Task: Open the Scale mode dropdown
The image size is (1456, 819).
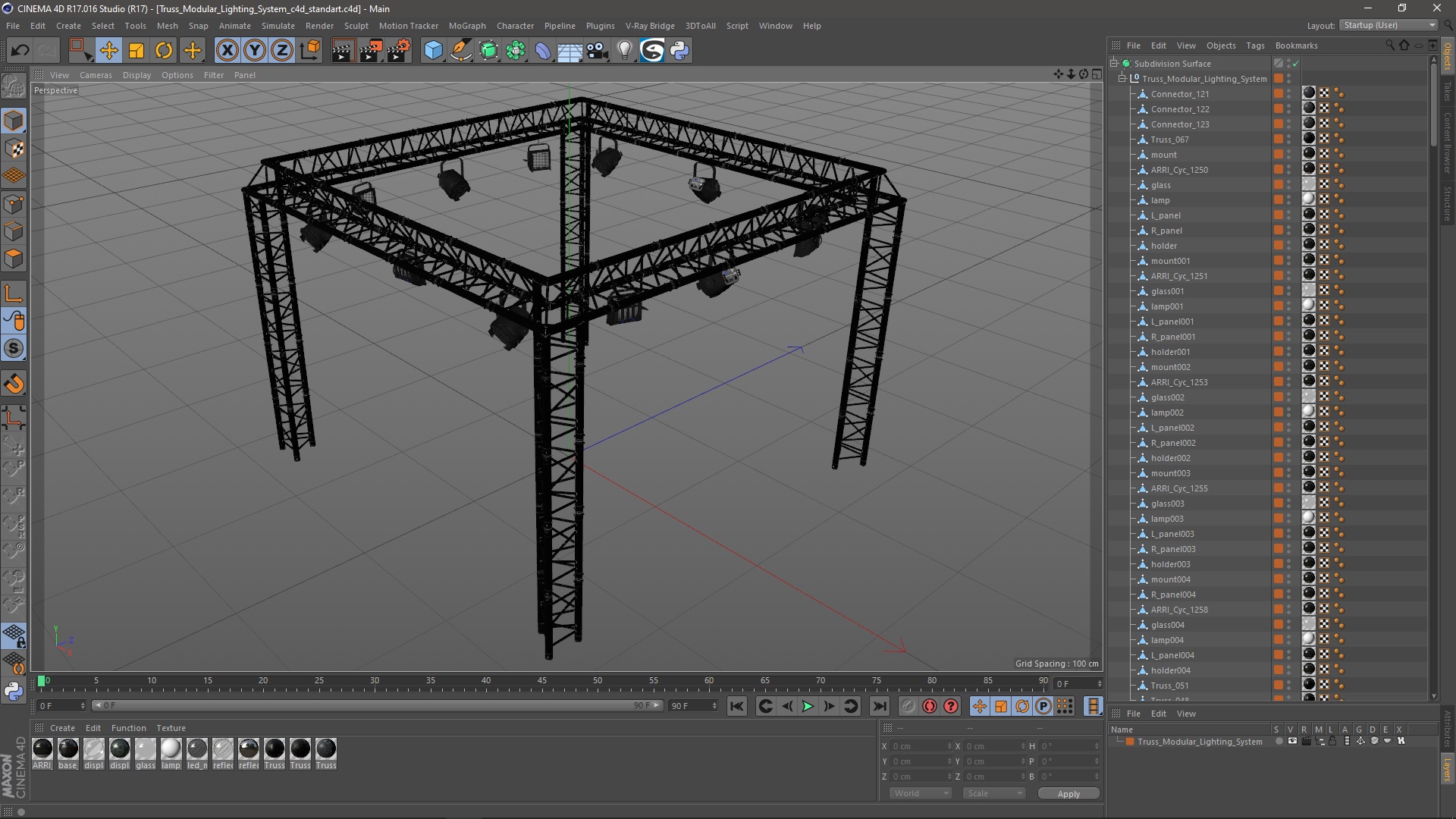Action: [x=994, y=793]
